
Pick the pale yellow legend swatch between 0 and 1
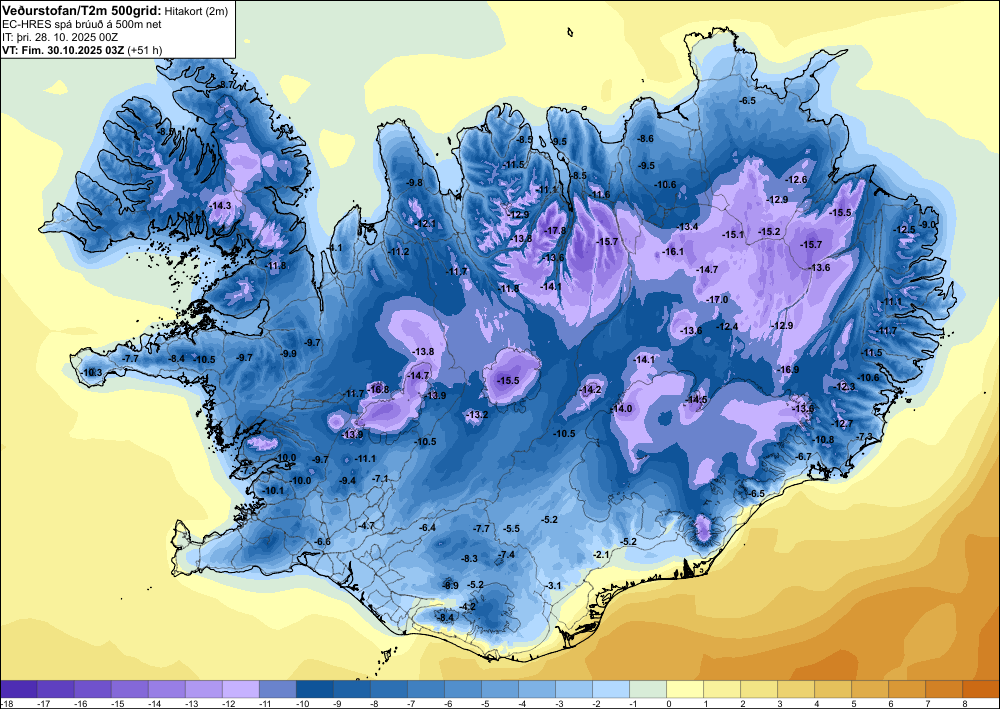(685, 689)
